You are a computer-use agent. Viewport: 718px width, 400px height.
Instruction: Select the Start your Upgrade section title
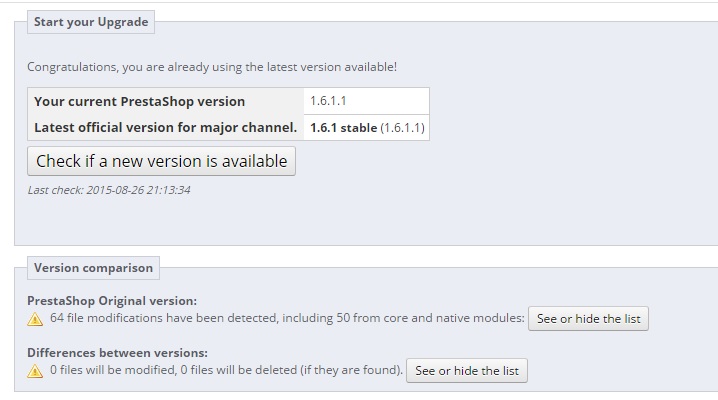[91, 22]
